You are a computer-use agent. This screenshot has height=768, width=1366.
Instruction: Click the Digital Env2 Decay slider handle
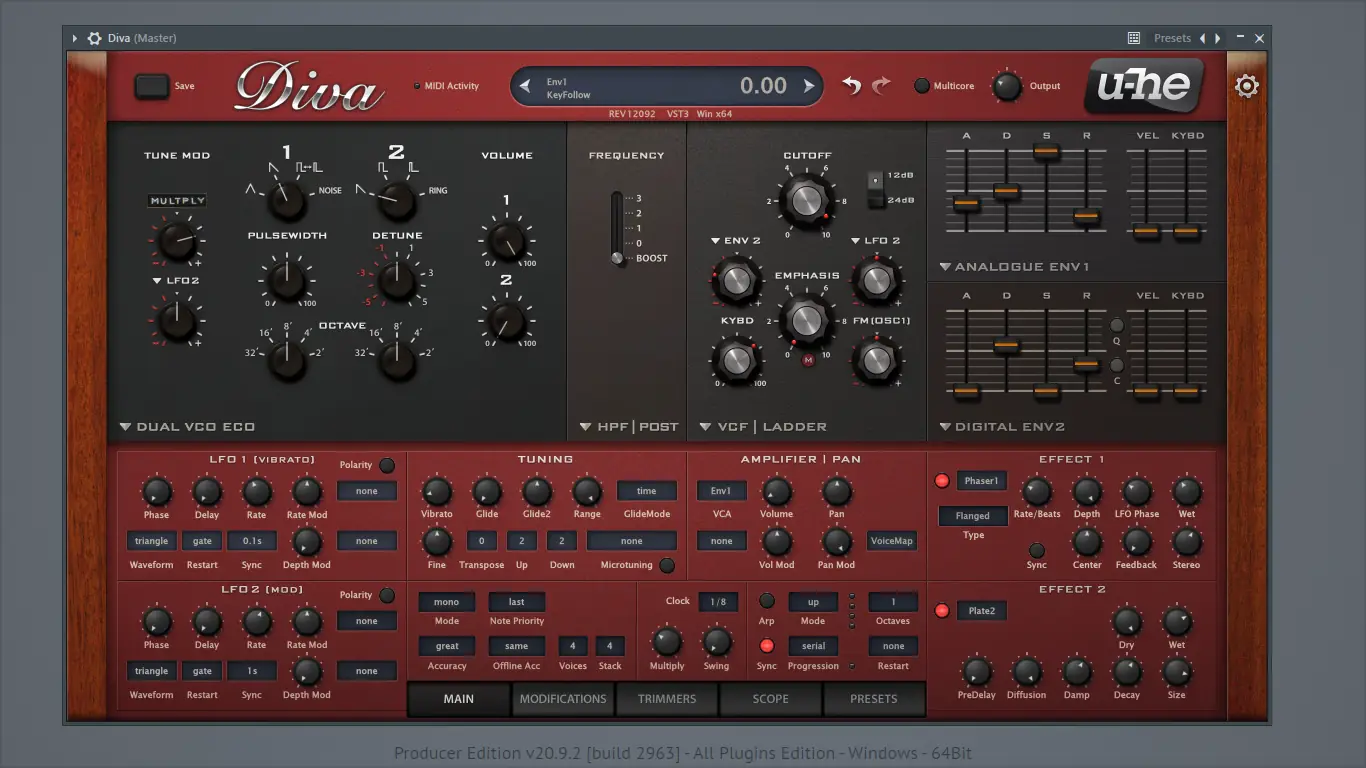pyautogui.click(x=1006, y=346)
